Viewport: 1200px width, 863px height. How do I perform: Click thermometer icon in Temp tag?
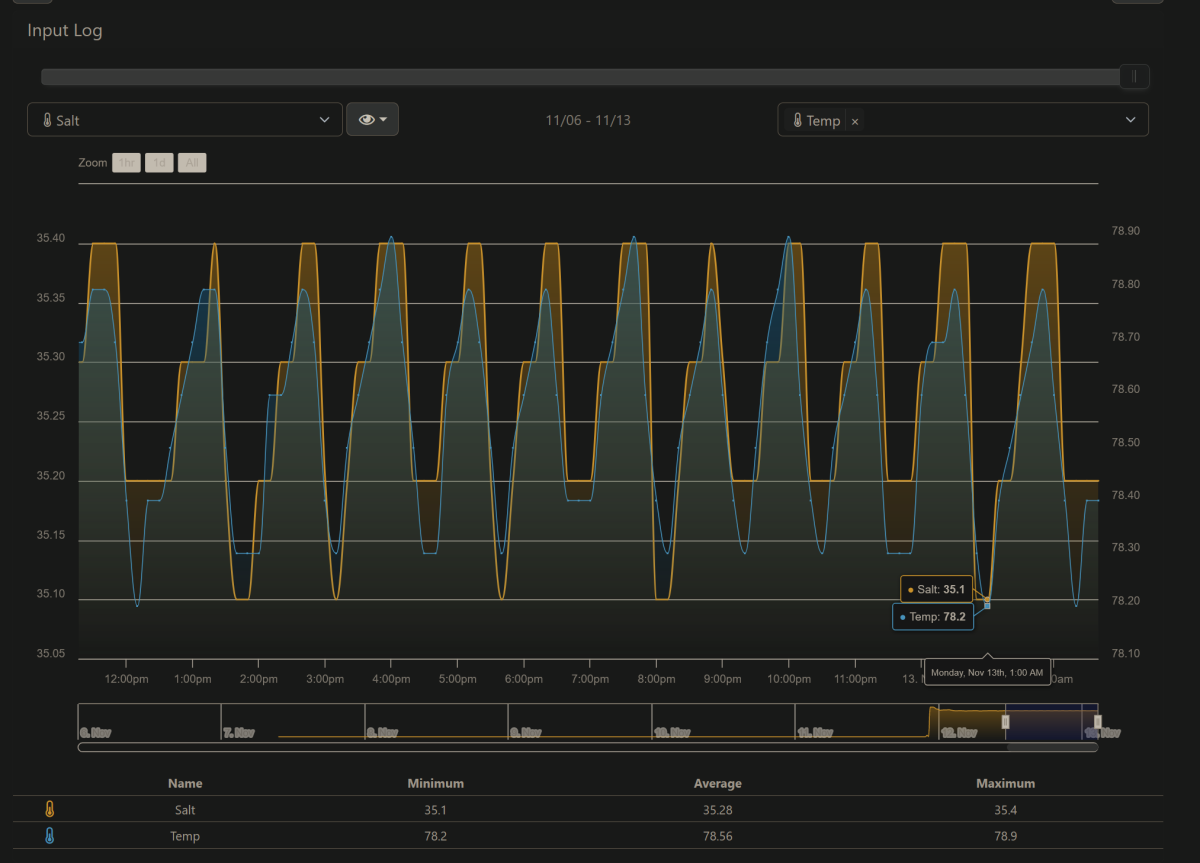(x=797, y=120)
